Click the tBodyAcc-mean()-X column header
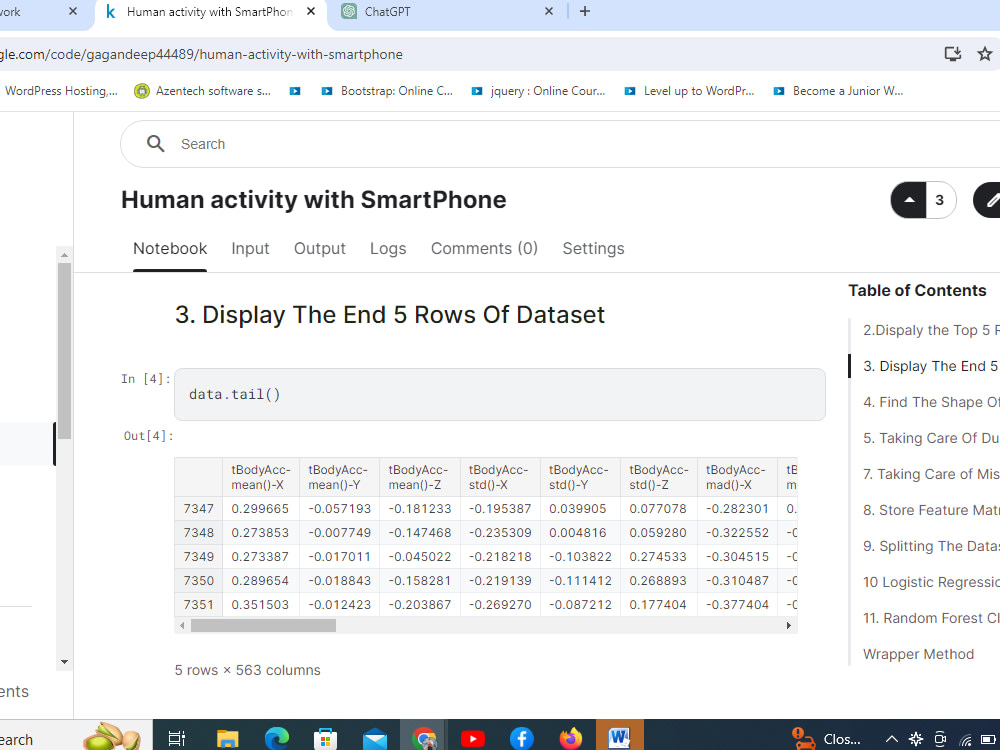The width and height of the screenshot is (1000, 750). coord(261,477)
